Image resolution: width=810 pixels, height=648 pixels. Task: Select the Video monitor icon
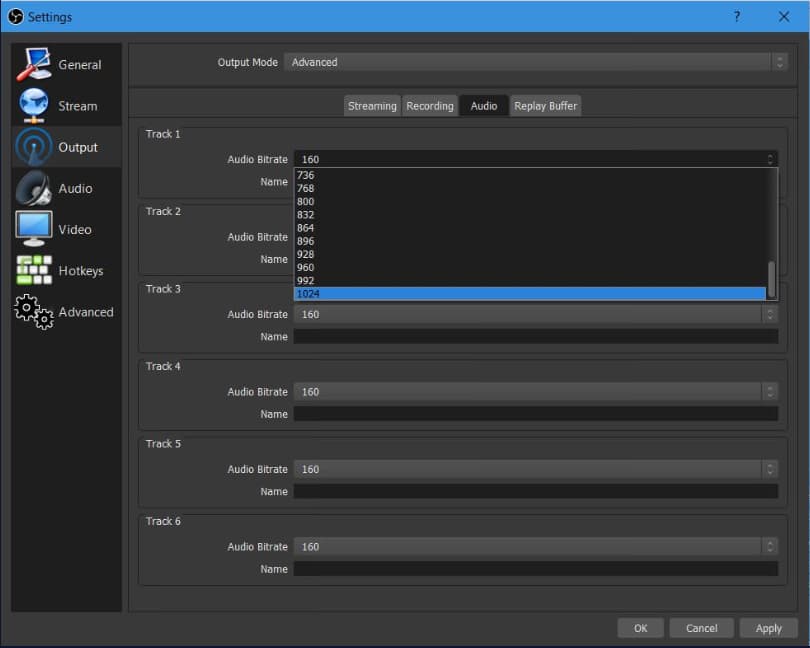tap(34, 229)
